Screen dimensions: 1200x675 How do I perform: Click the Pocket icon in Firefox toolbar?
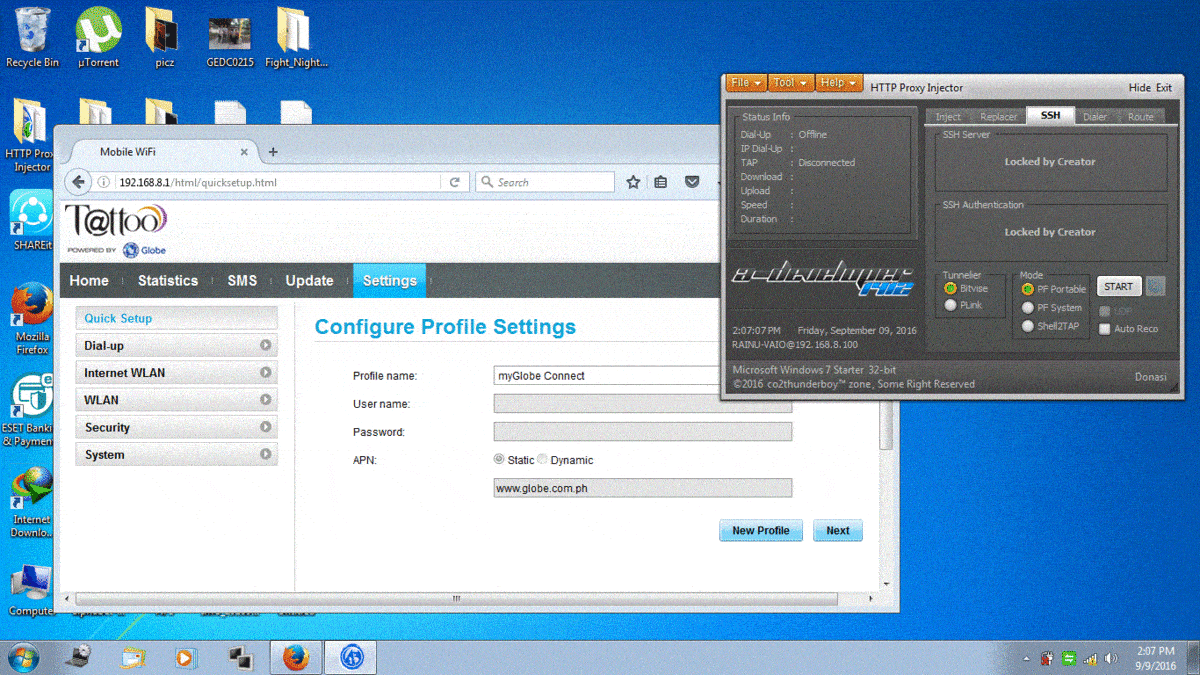[x=691, y=182]
